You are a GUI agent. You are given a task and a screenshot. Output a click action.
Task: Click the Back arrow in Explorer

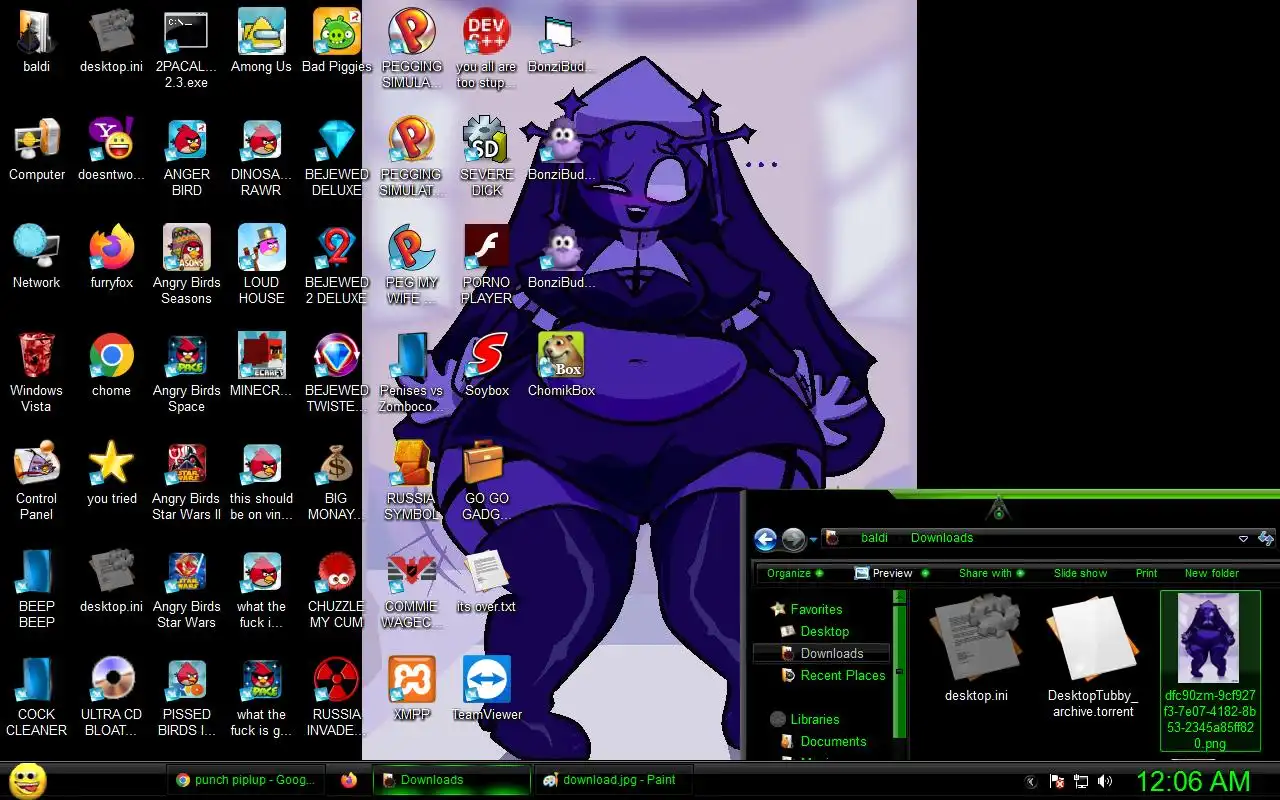(x=766, y=540)
